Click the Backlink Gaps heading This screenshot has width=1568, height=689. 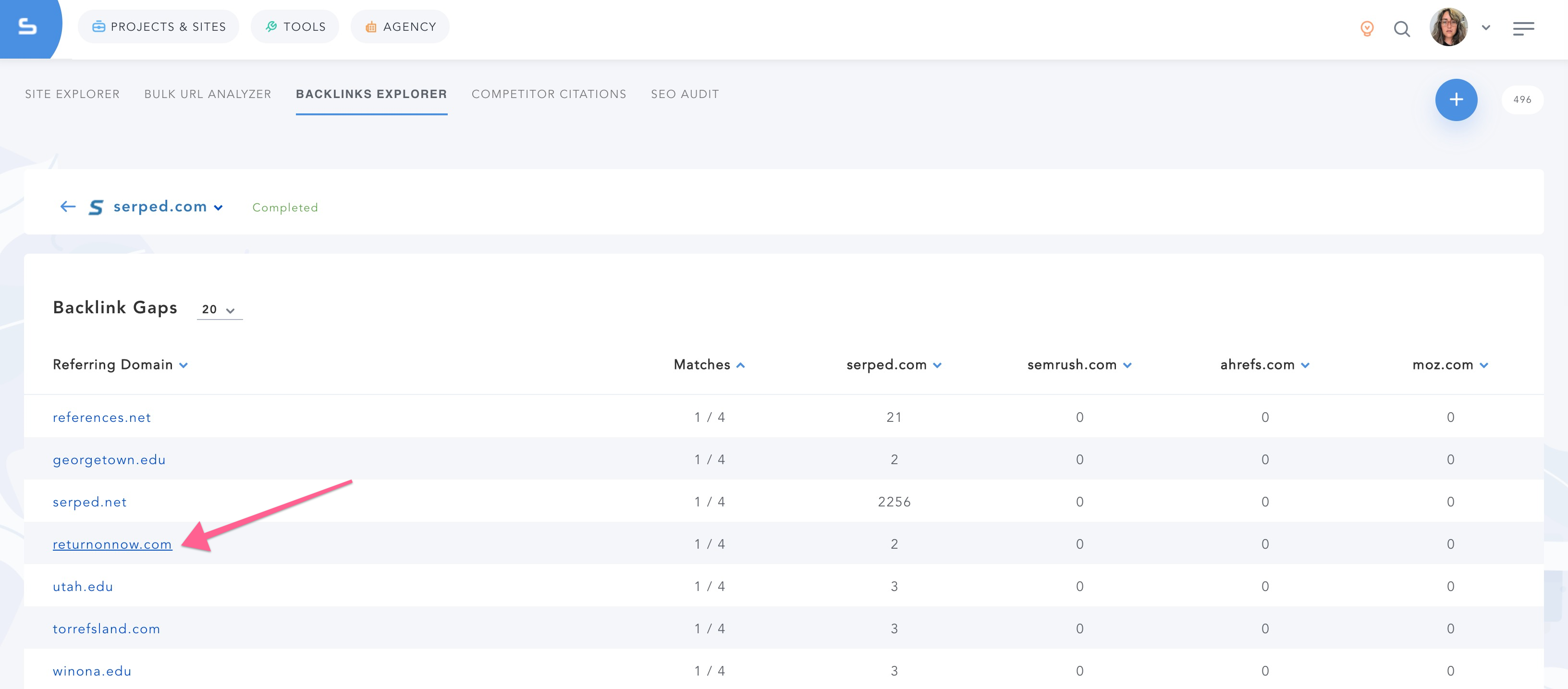click(115, 308)
